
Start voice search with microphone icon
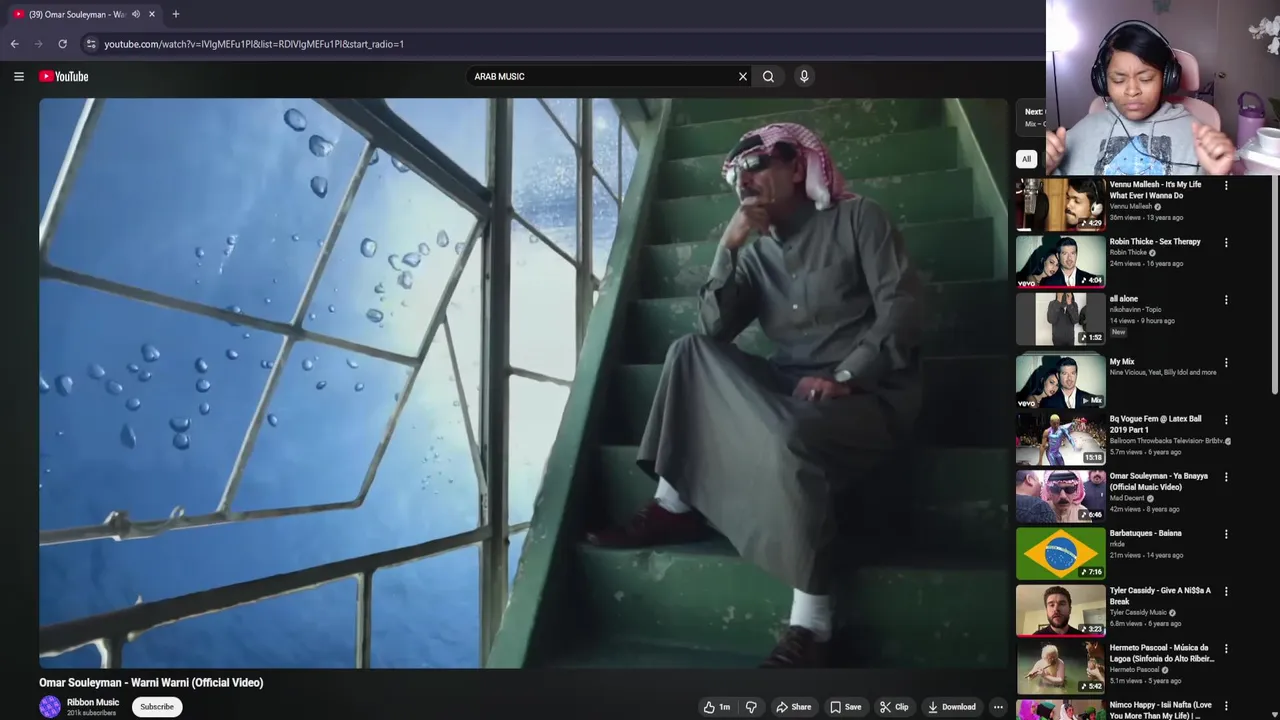804,76
